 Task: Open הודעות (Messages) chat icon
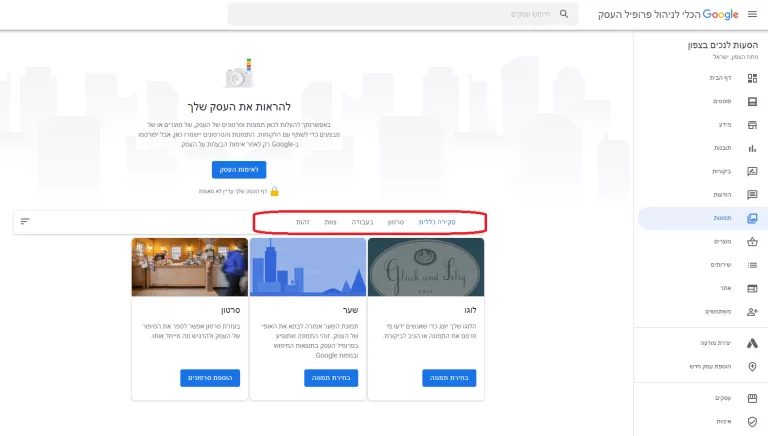752,194
